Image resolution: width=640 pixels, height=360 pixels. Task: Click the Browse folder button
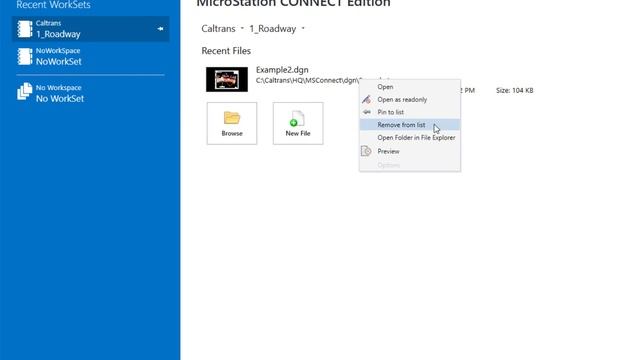point(232,123)
